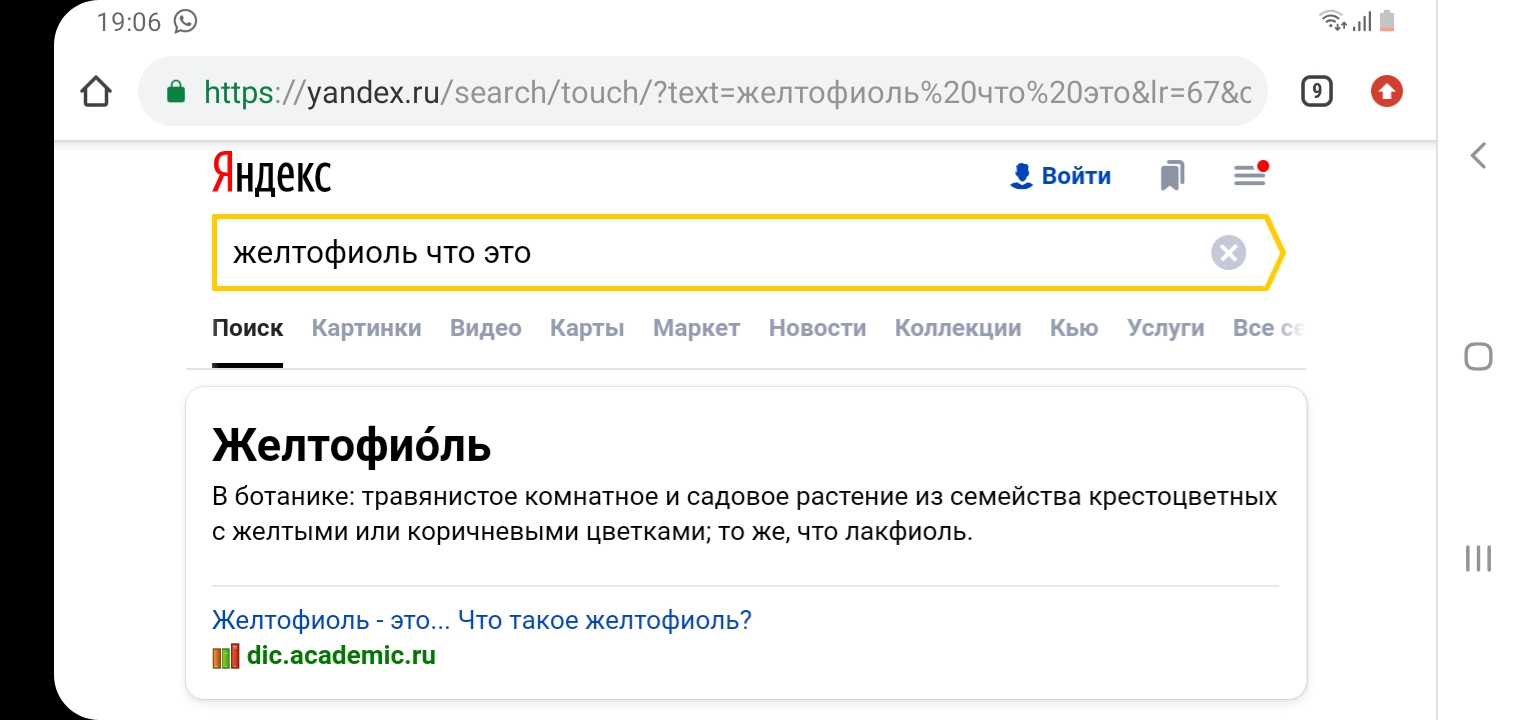Open the dic.academic.ru source link
The height and width of the screenshot is (720, 1520).
click(x=340, y=656)
